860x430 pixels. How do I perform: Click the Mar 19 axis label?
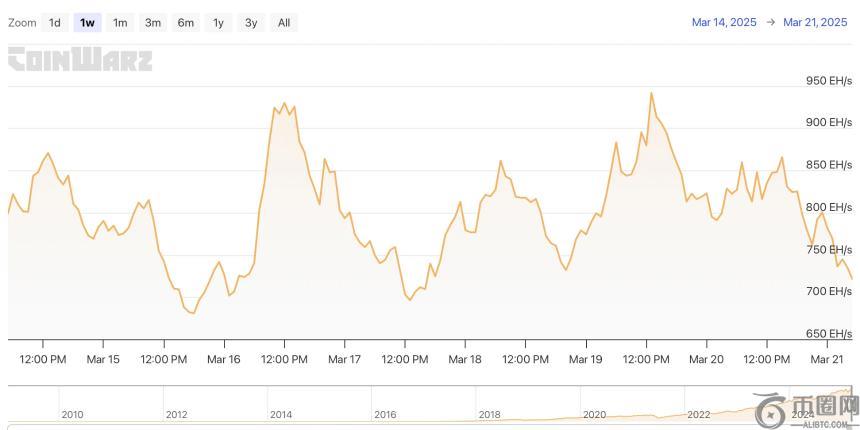[586, 359]
